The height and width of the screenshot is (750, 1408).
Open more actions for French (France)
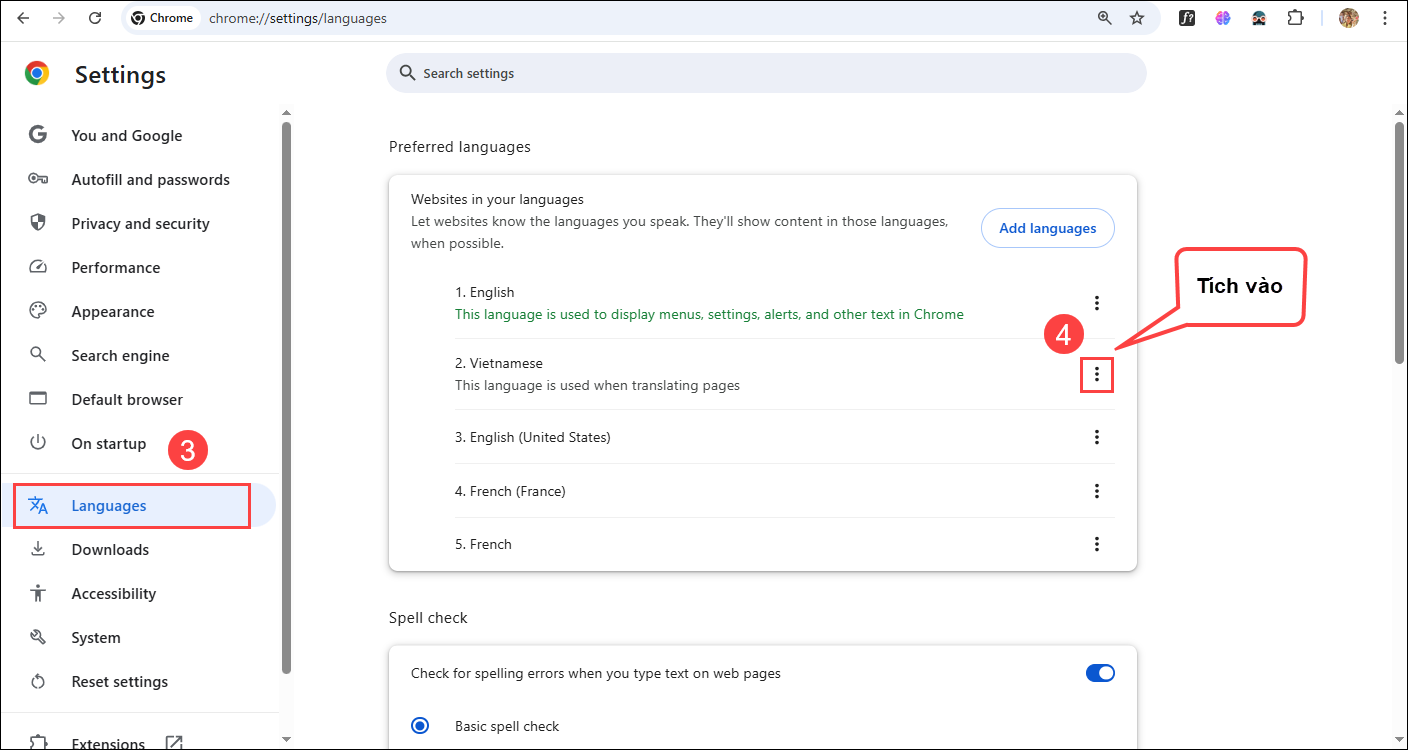pyautogui.click(x=1097, y=491)
